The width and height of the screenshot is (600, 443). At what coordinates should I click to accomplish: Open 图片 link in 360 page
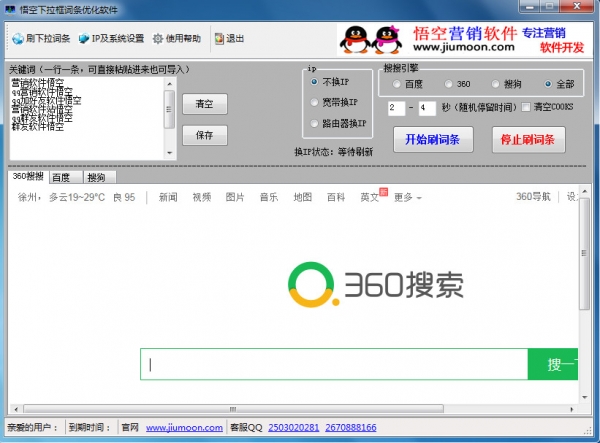click(235, 197)
